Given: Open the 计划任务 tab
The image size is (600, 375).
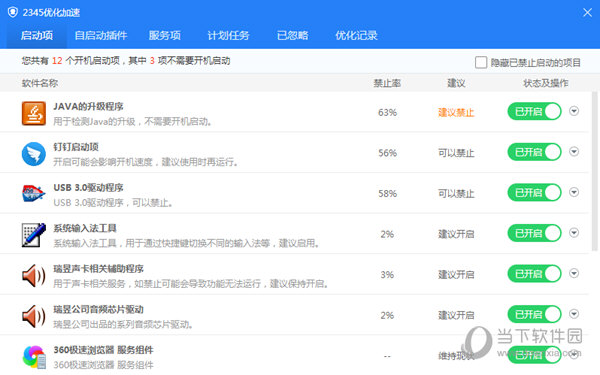Looking at the screenshot, I should (228, 36).
